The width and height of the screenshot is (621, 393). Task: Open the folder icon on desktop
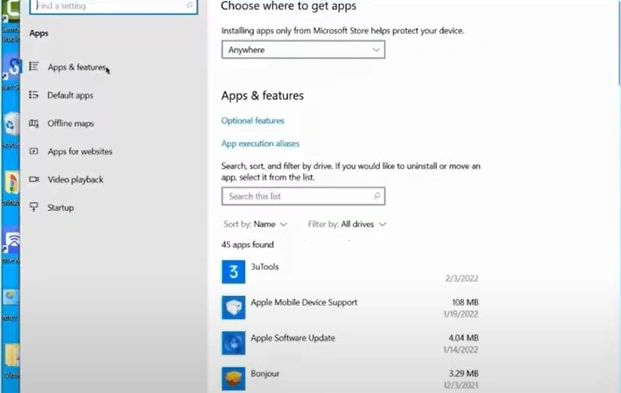pos(11,355)
